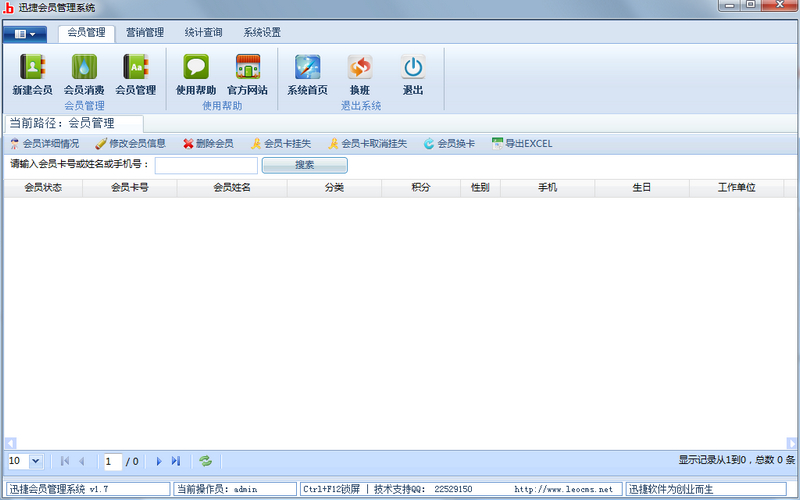The width and height of the screenshot is (800, 500).
Task: Sort by 手机 column header
Action: (547, 188)
